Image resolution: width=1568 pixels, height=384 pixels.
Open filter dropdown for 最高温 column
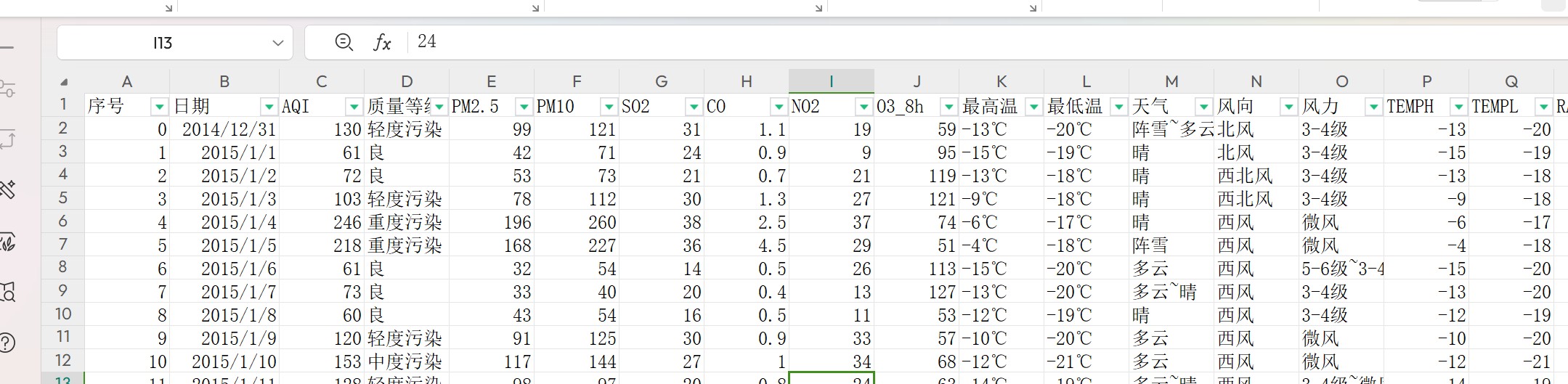tap(1033, 107)
